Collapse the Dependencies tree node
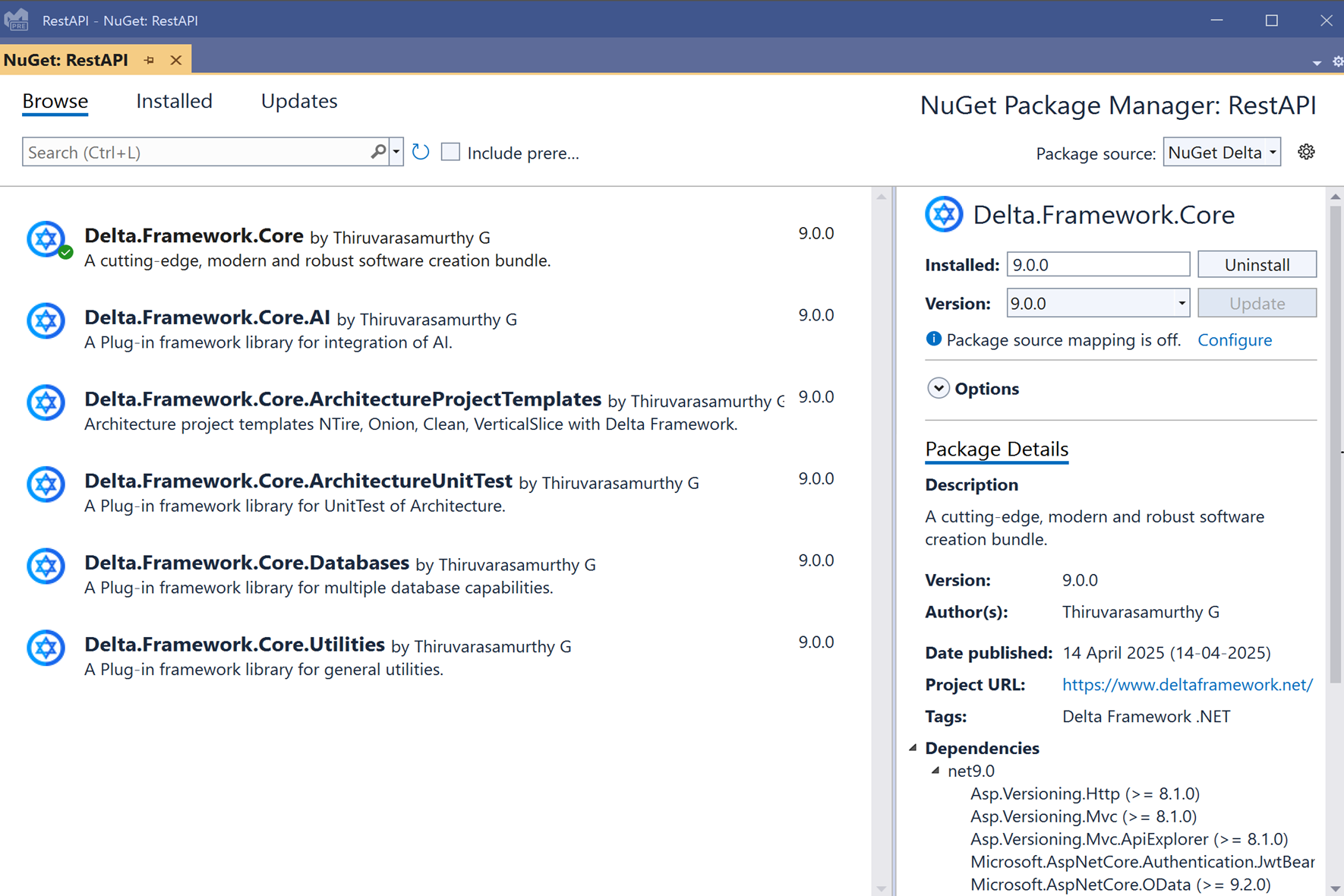The width and height of the screenshot is (1344, 896). (913, 748)
